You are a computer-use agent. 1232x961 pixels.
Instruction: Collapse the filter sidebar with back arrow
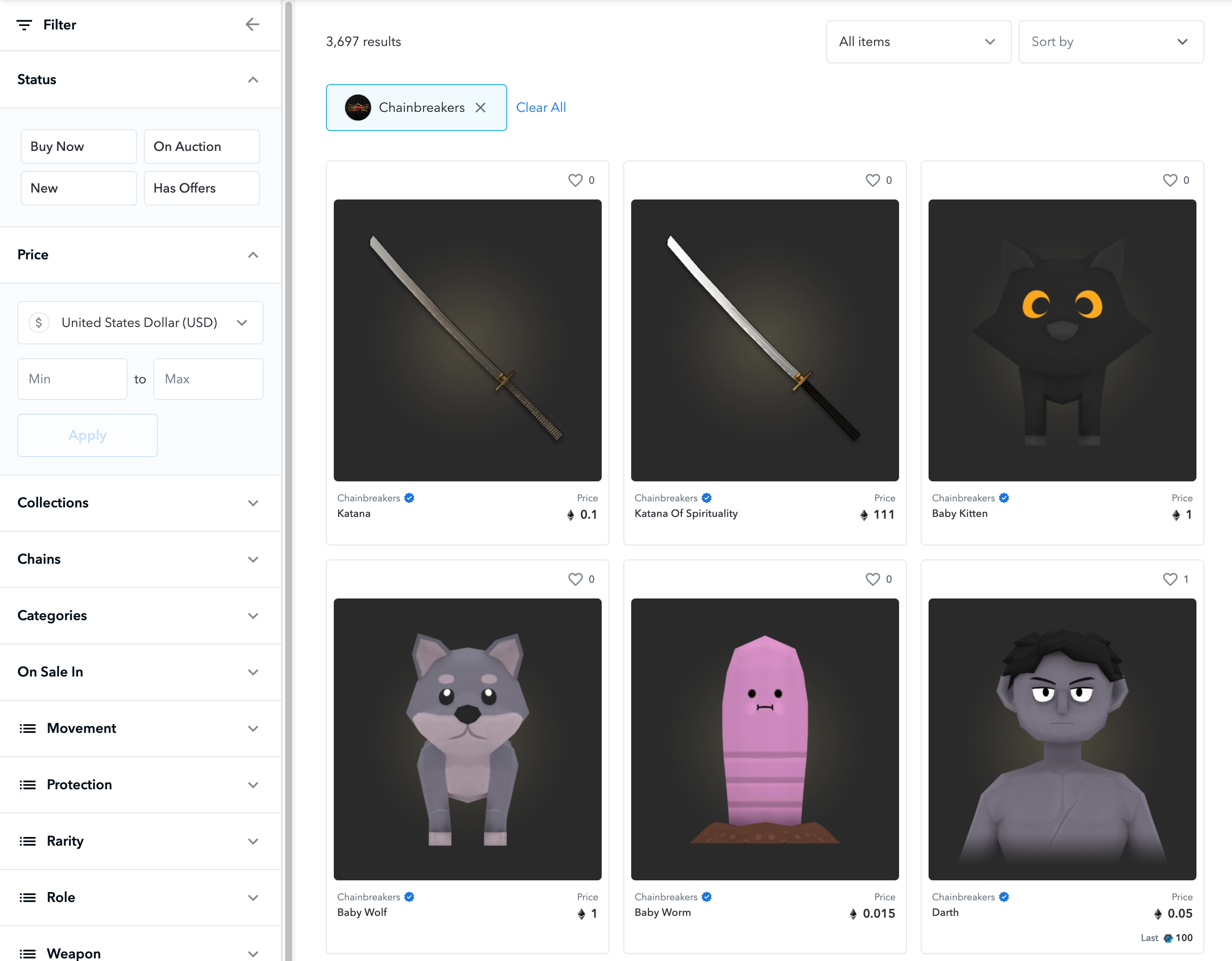[252, 24]
